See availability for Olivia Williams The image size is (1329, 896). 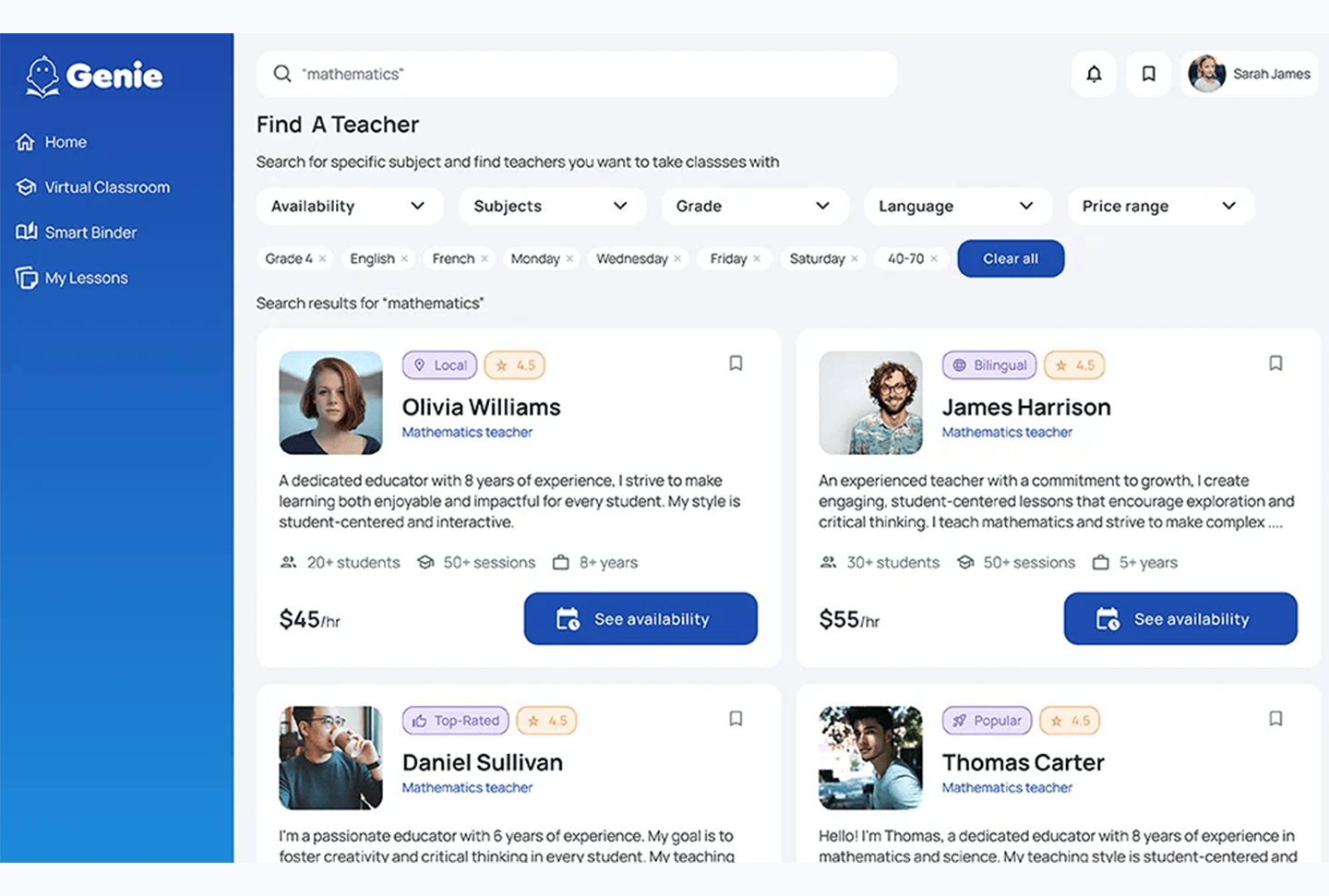[641, 618]
